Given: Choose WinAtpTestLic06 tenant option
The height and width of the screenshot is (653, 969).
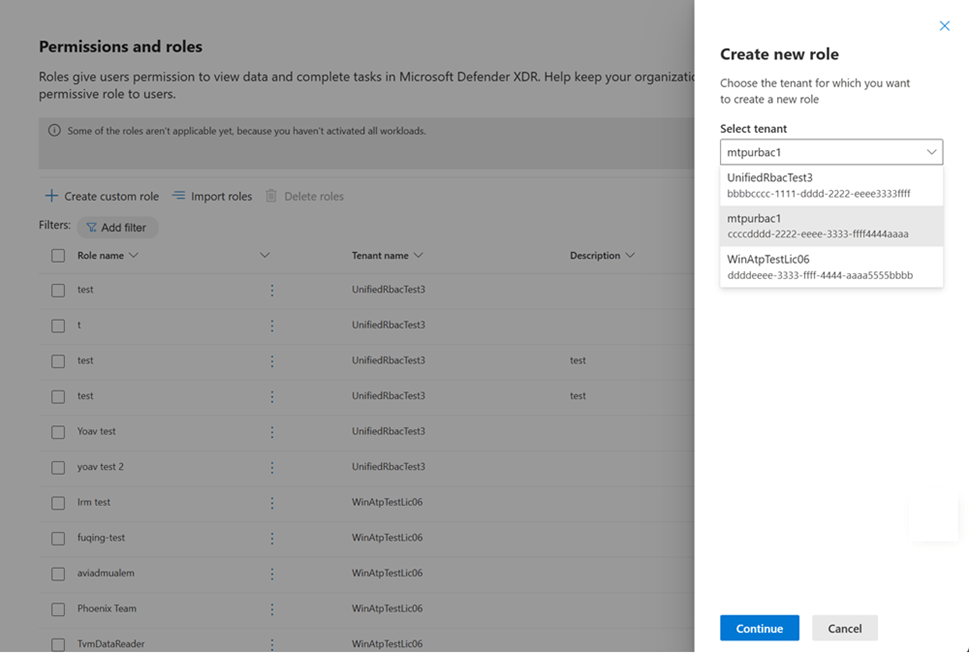Looking at the screenshot, I should (831, 267).
